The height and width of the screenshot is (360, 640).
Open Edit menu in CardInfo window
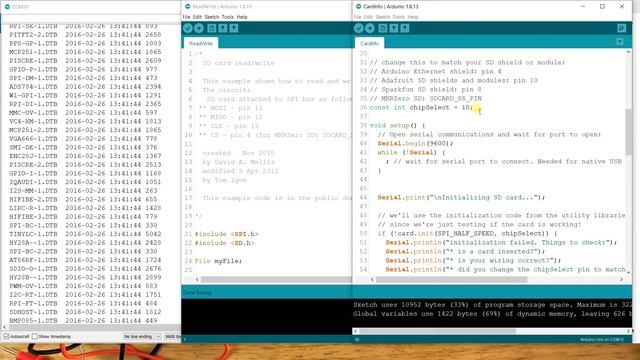368,17
